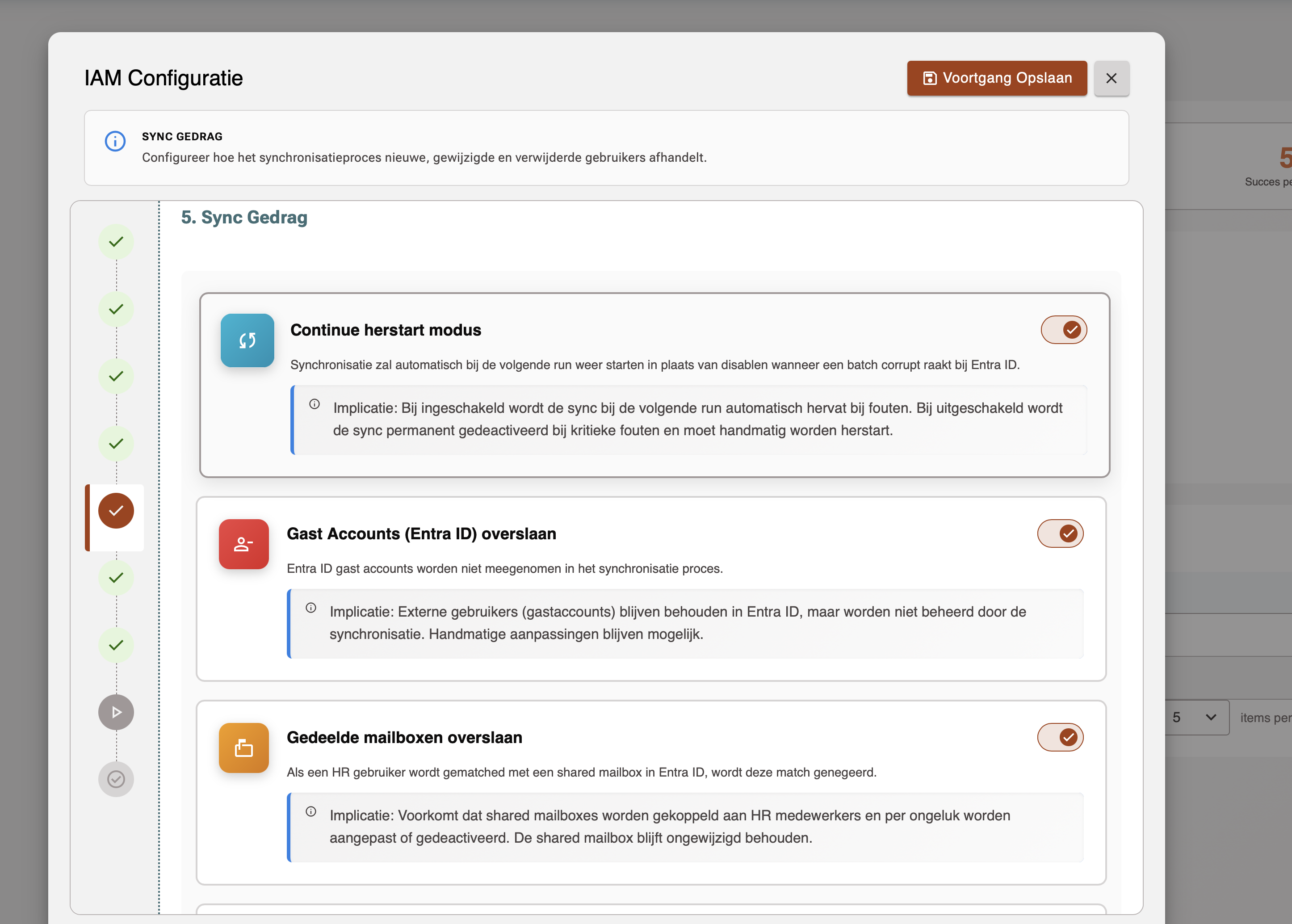Save progress with Voortgang Opslaan
Image resolution: width=1292 pixels, height=924 pixels.
997,78
